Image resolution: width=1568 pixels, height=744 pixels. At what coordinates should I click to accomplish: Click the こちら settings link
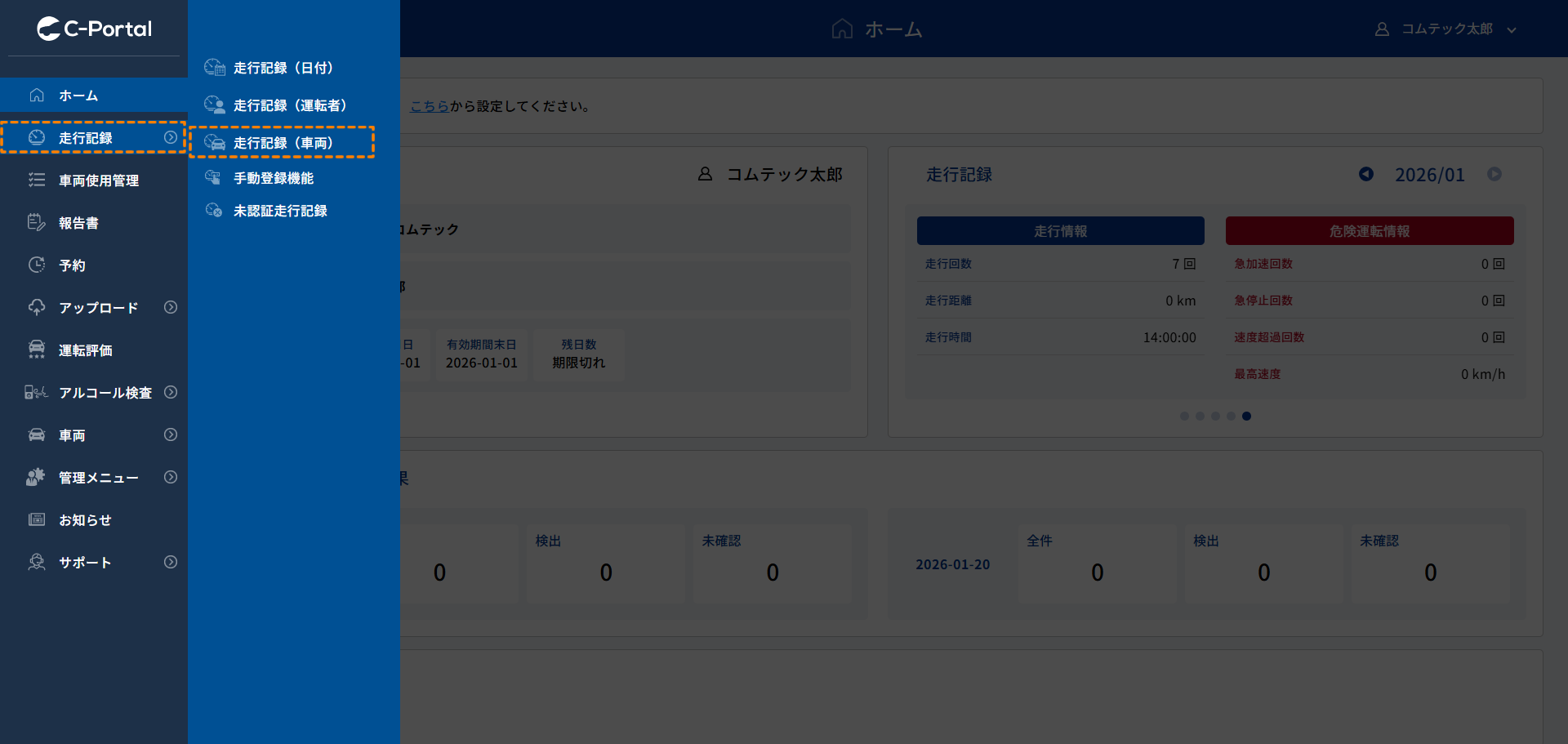click(429, 106)
